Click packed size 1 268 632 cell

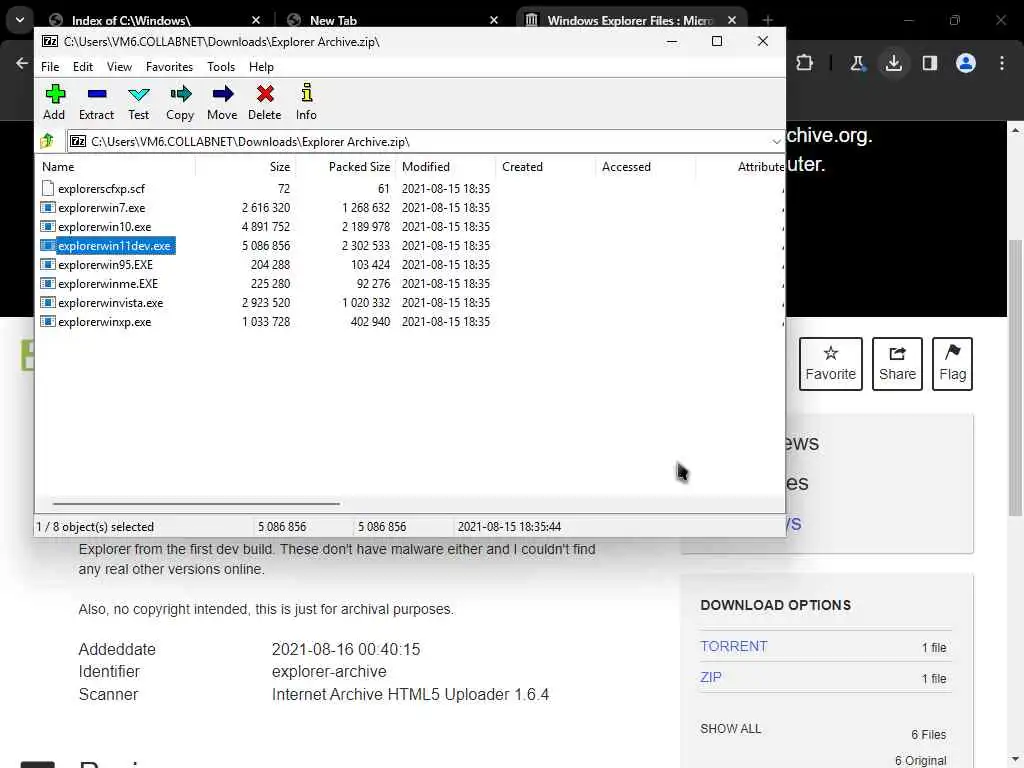coord(366,208)
